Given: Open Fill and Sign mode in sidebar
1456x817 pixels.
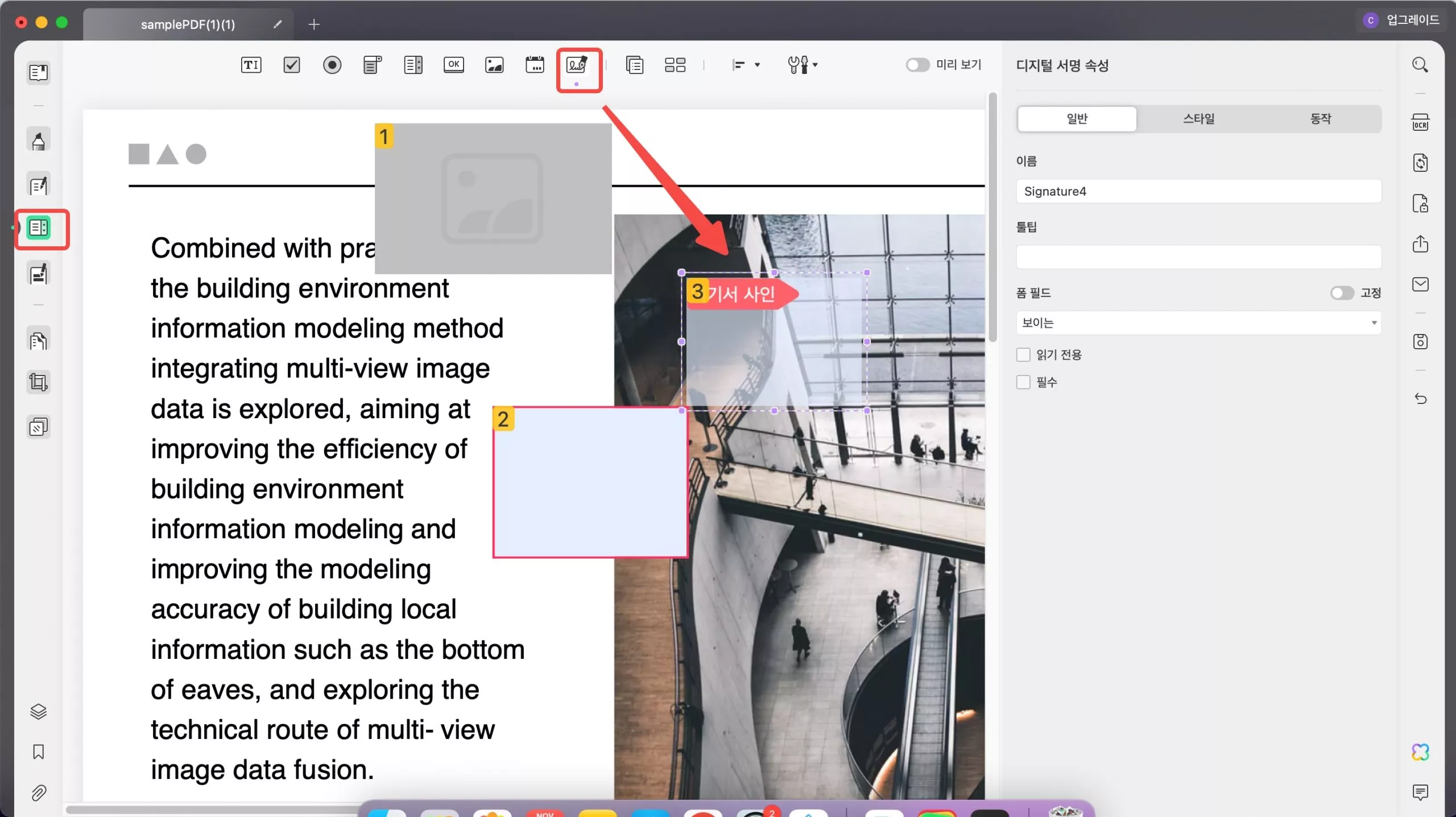Looking at the screenshot, I should 39,274.
